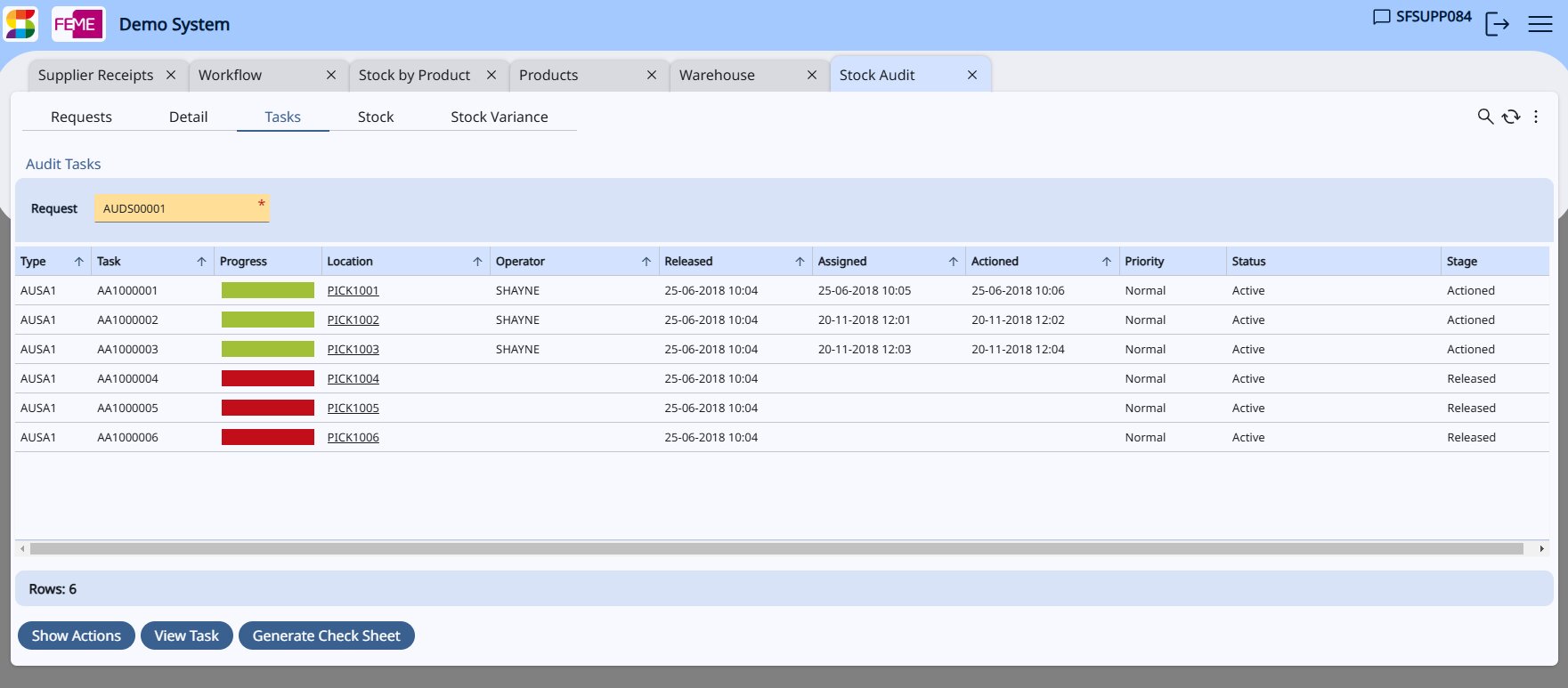Click the horizontal scrollbar right arrow
Viewport: 1568px width, 688px height.
(x=1541, y=548)
